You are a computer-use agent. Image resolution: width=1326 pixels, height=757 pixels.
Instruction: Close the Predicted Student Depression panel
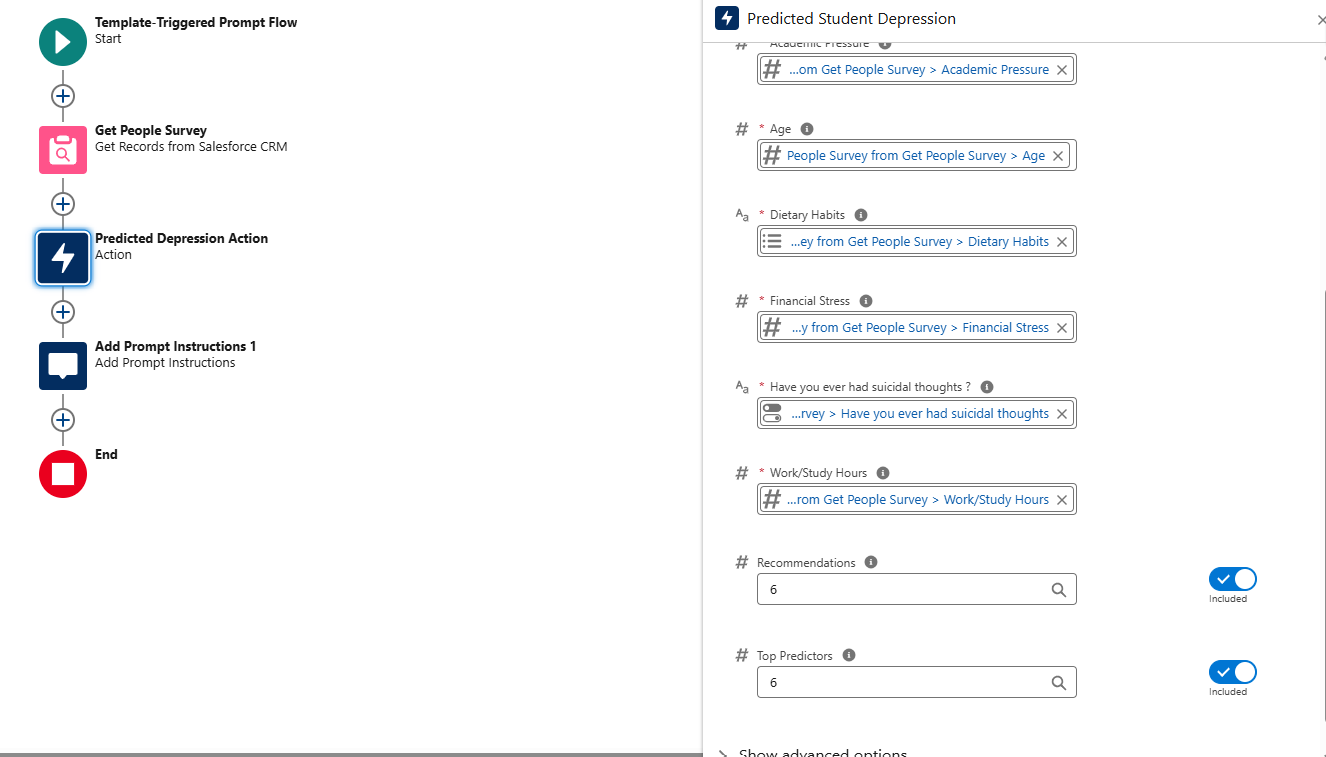click(1320, 19)
